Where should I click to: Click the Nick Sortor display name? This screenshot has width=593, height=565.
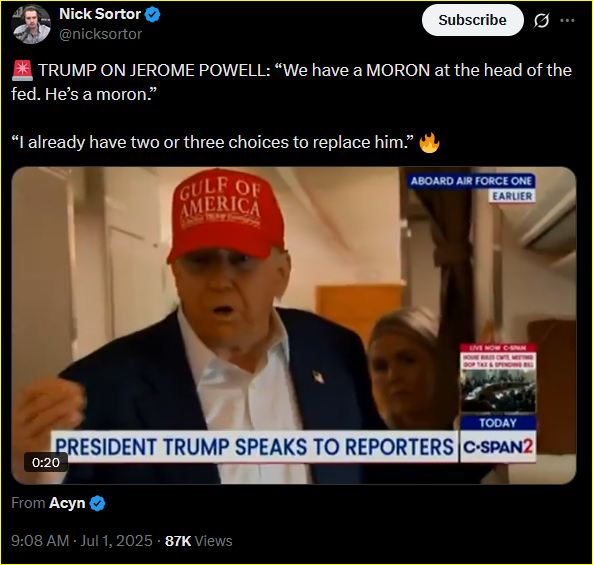coord(100,14)
